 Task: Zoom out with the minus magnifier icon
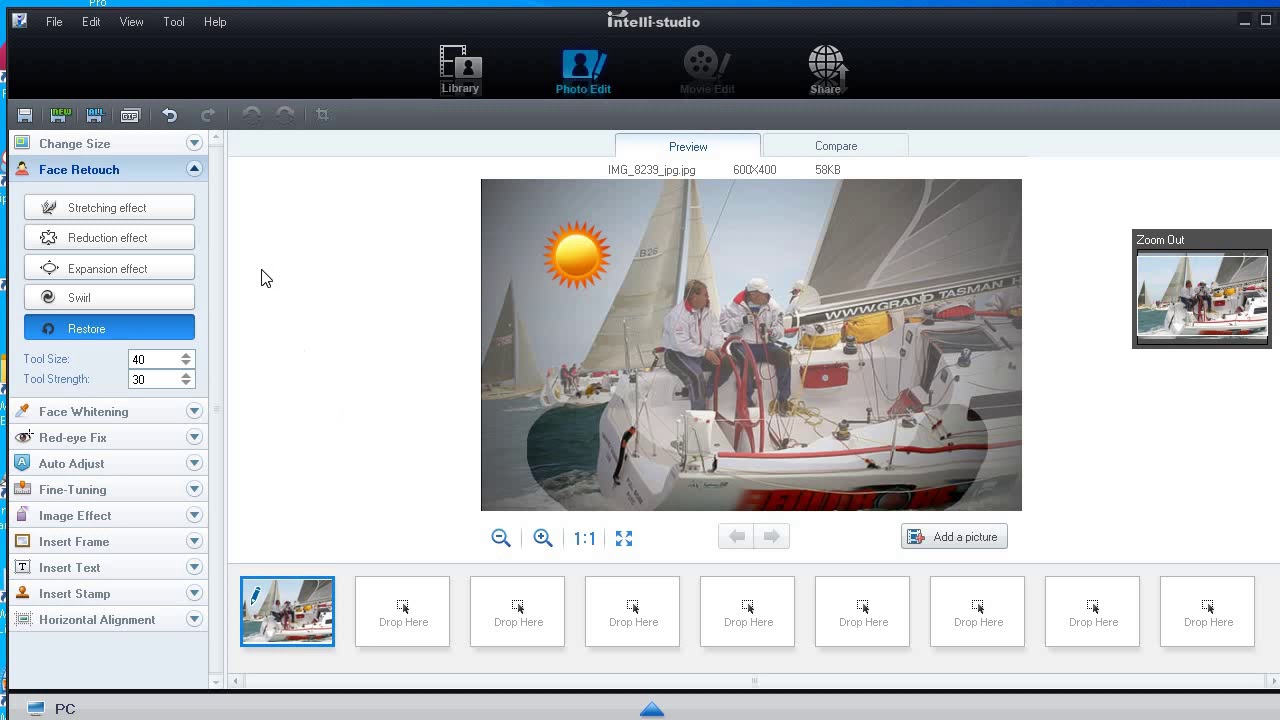pyautogui.click(x=501, y=538)
